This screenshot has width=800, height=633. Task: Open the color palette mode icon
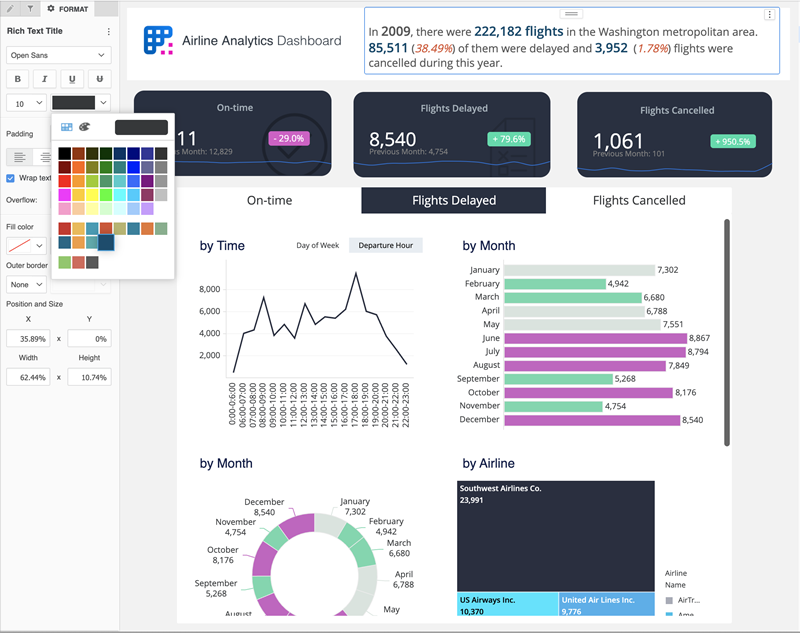pyautogui.click(x=84, y=127)
